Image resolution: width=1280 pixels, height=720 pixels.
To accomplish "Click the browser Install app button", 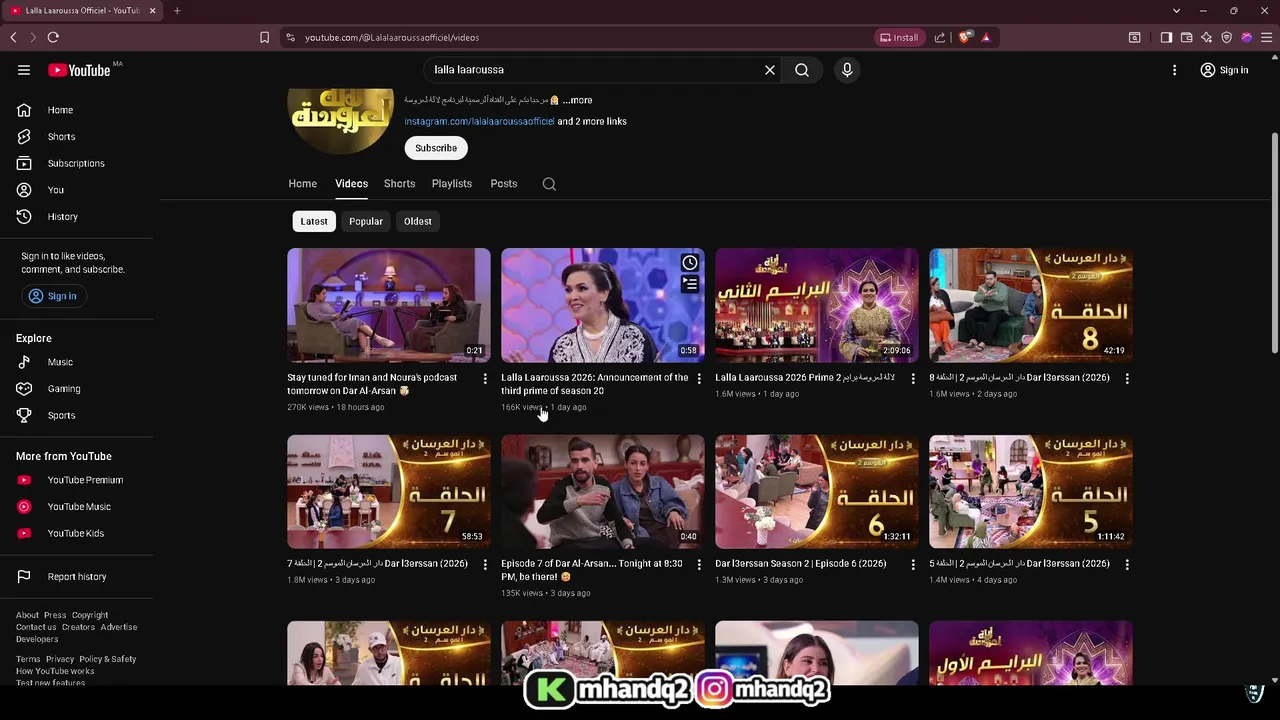I will tap(898, 38).
